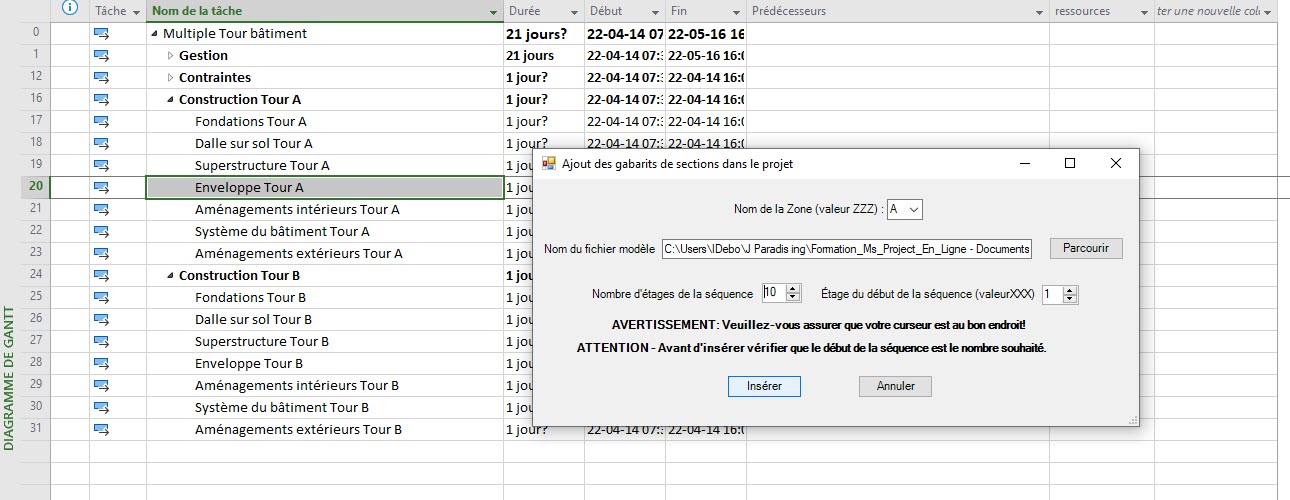The height and width of the screenshot is (500, 1290).
Task: Click task mode icon for Aménagements extérieurs Tour B
Action: [101, 429]
